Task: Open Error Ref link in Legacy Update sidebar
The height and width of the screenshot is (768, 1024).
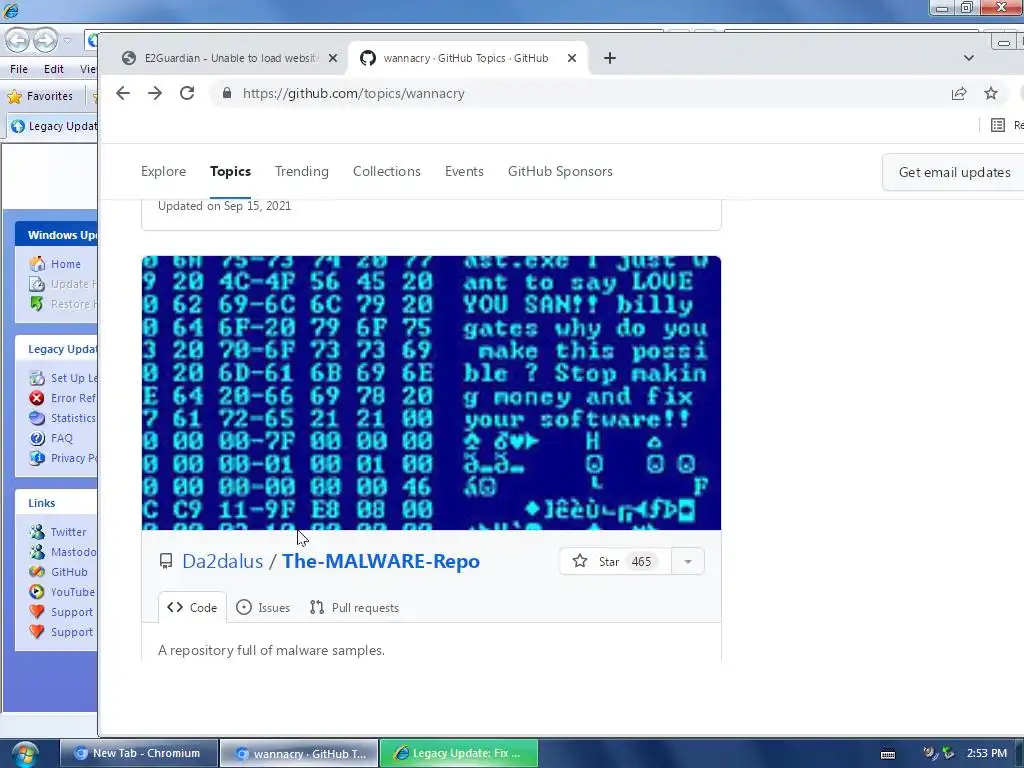Action: 73,398
